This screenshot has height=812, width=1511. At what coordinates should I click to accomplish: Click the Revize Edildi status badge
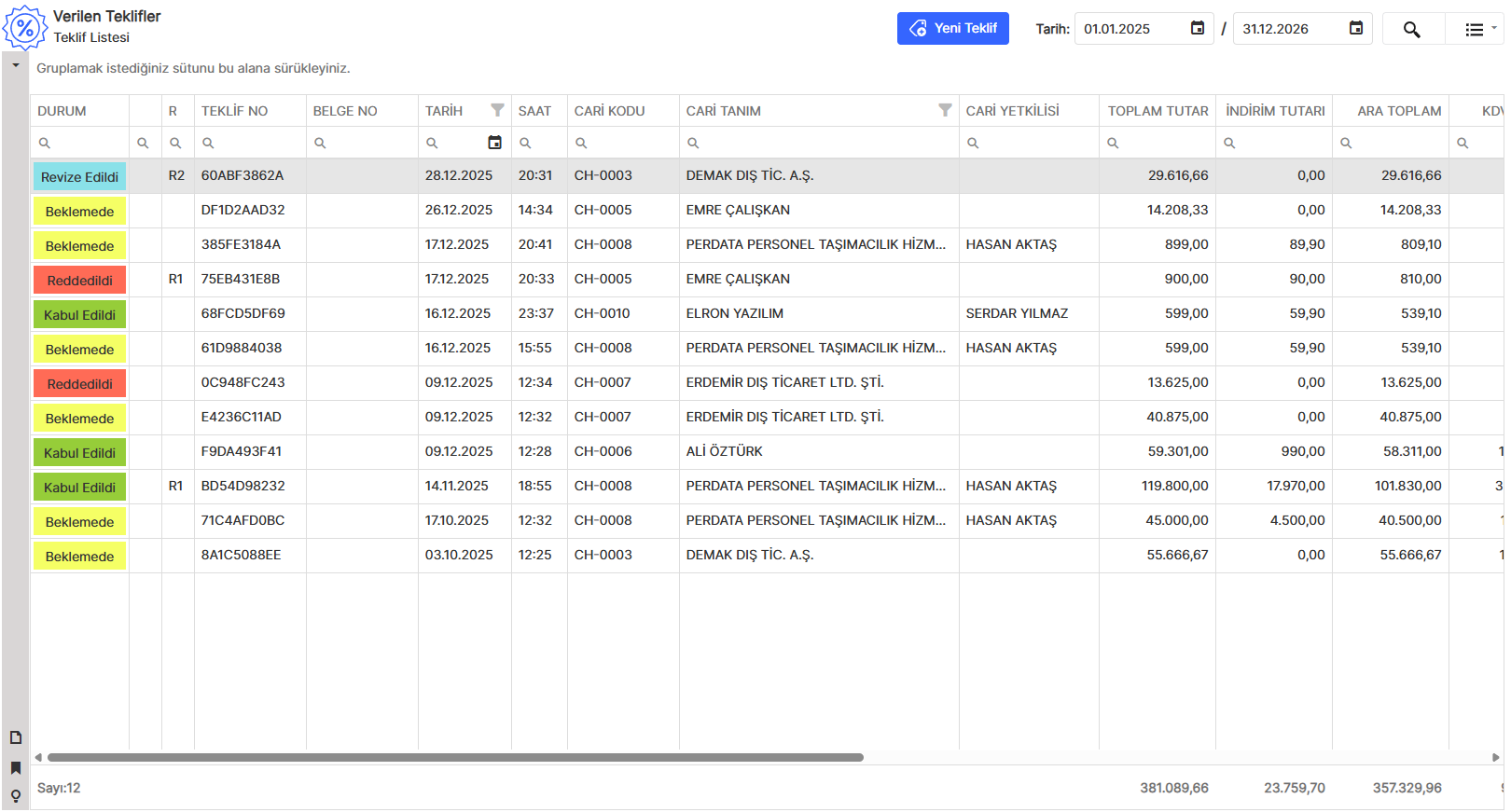point(79,177)
